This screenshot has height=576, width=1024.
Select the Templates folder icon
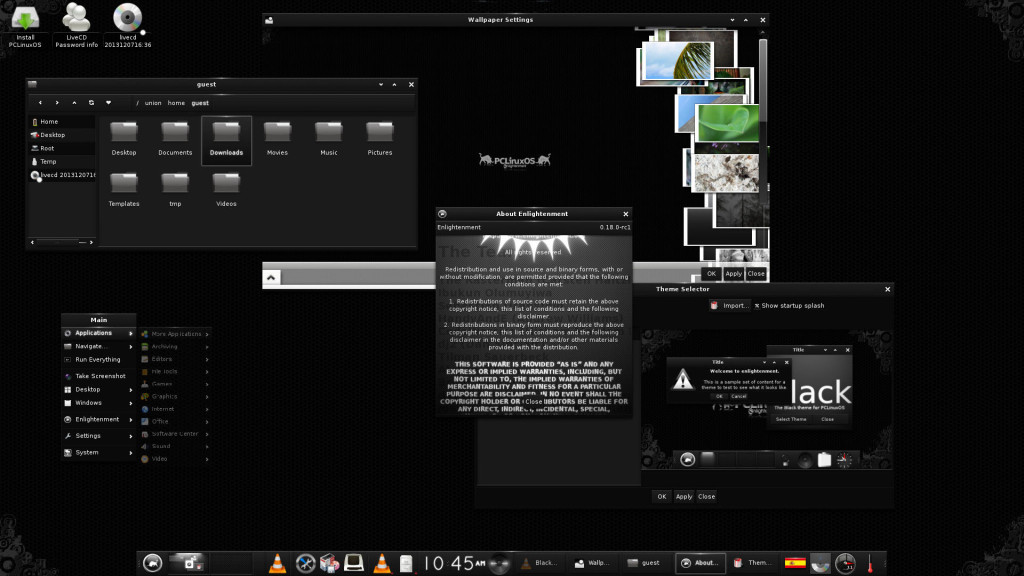tap(123, 189)
